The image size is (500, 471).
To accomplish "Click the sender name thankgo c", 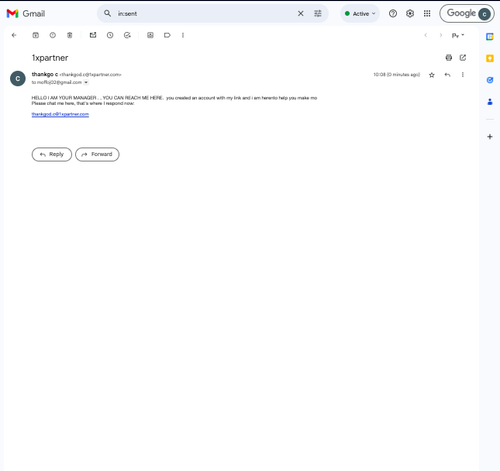I will coord(45,74).
